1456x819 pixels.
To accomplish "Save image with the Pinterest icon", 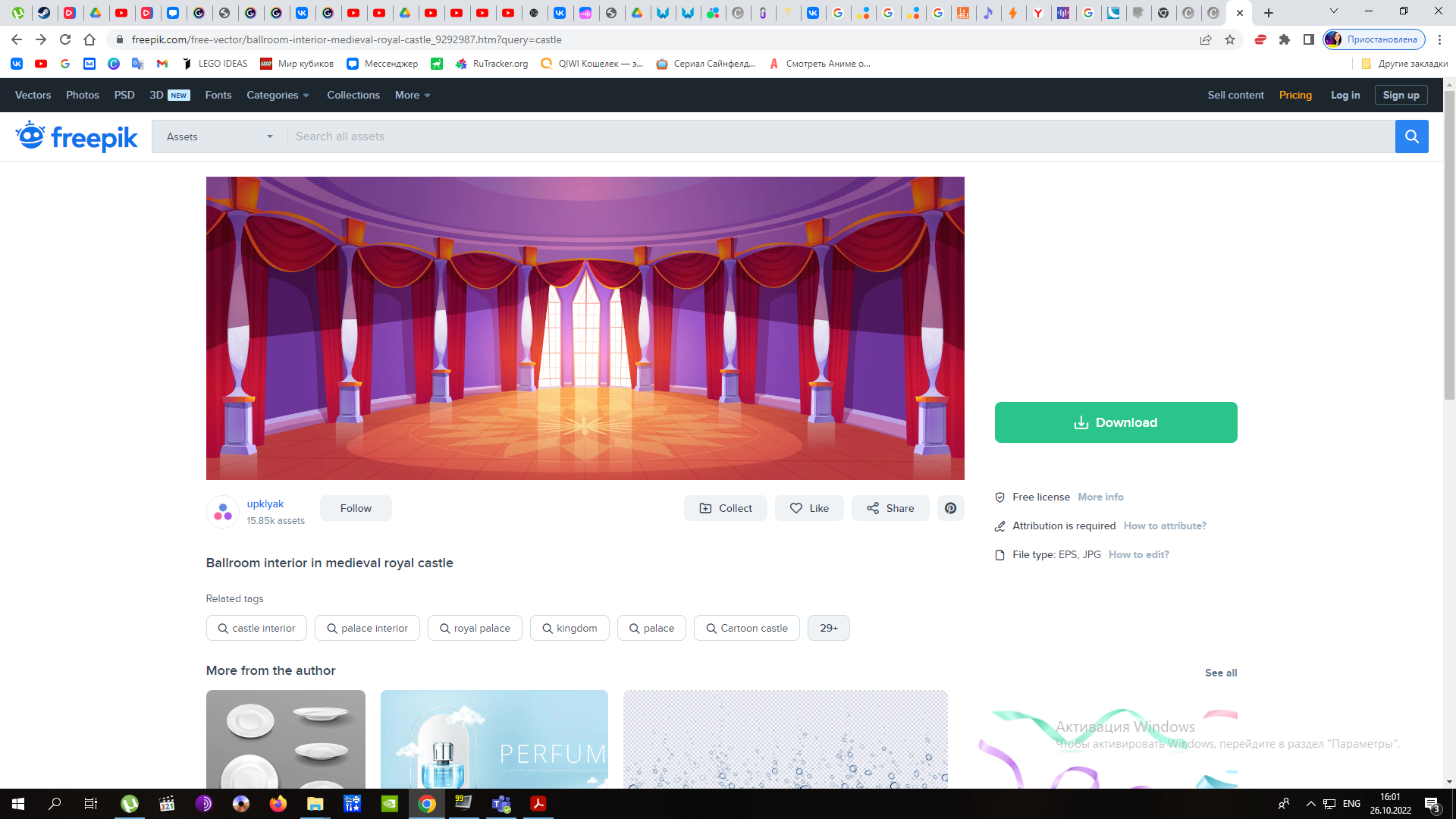I will (950, 508).
